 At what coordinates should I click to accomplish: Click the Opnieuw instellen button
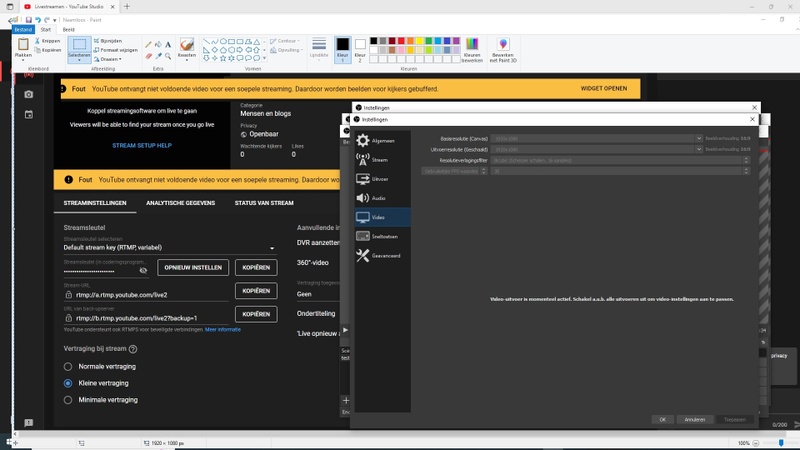click(x=193, y=267)
